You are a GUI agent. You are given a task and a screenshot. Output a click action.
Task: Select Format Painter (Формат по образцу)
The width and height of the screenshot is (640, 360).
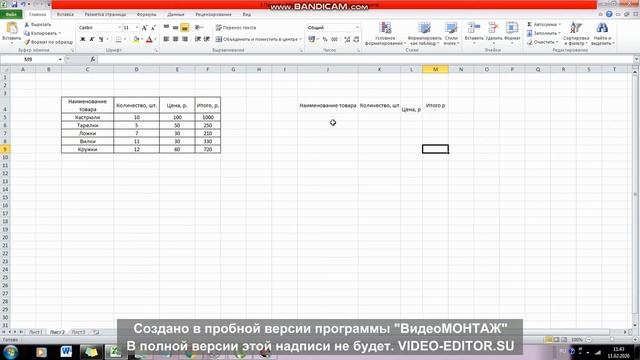click(x=48, y=42)
